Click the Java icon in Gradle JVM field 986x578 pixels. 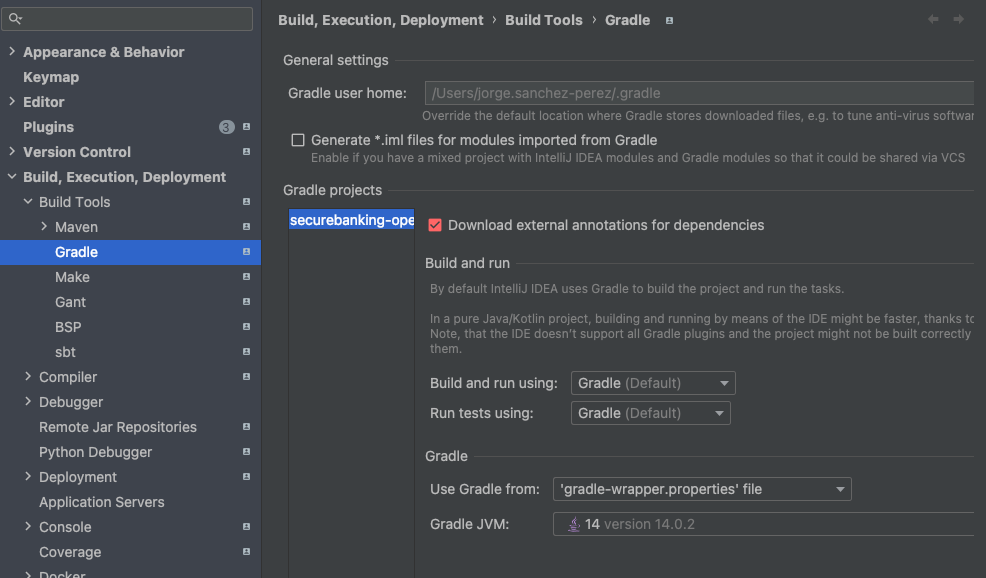click(573, 524)
